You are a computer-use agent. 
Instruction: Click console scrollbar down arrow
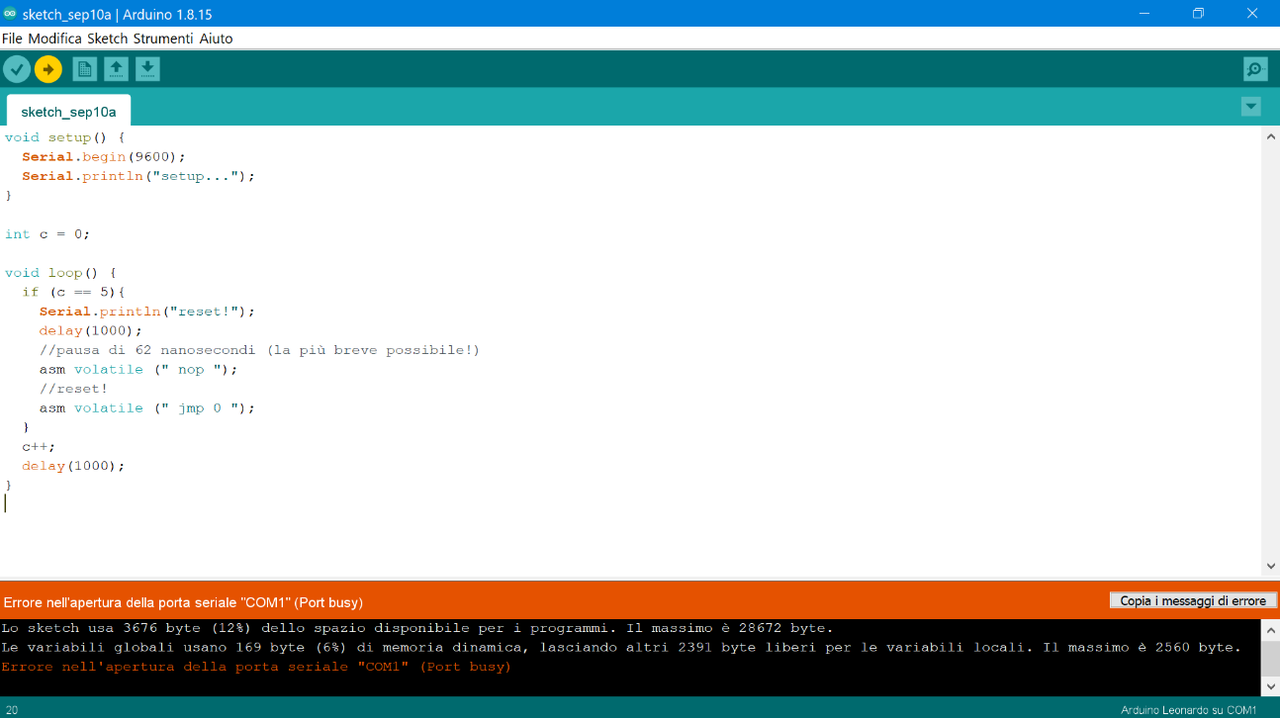1271,687
